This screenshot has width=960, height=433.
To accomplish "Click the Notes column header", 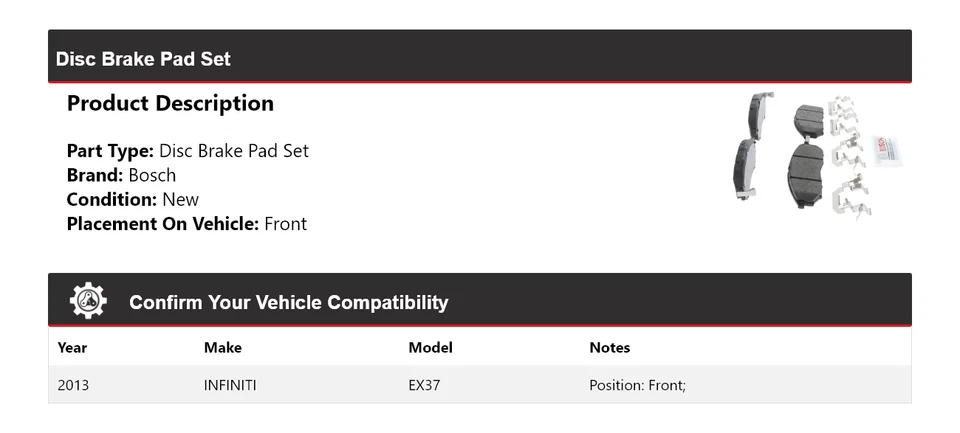I will [x=609, y=348].
